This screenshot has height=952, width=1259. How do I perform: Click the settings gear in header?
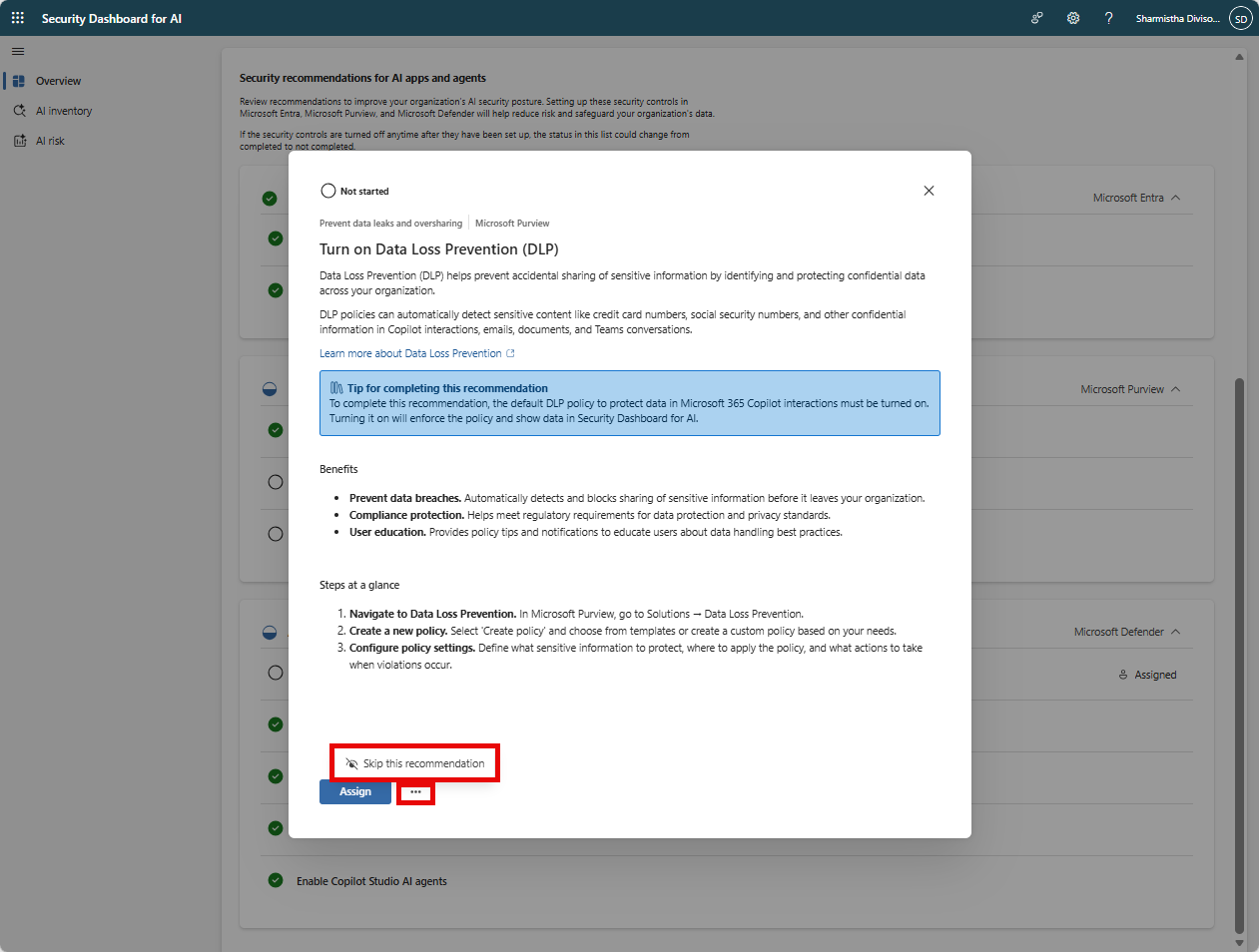pyautogui.click(x=1073, y=18)
